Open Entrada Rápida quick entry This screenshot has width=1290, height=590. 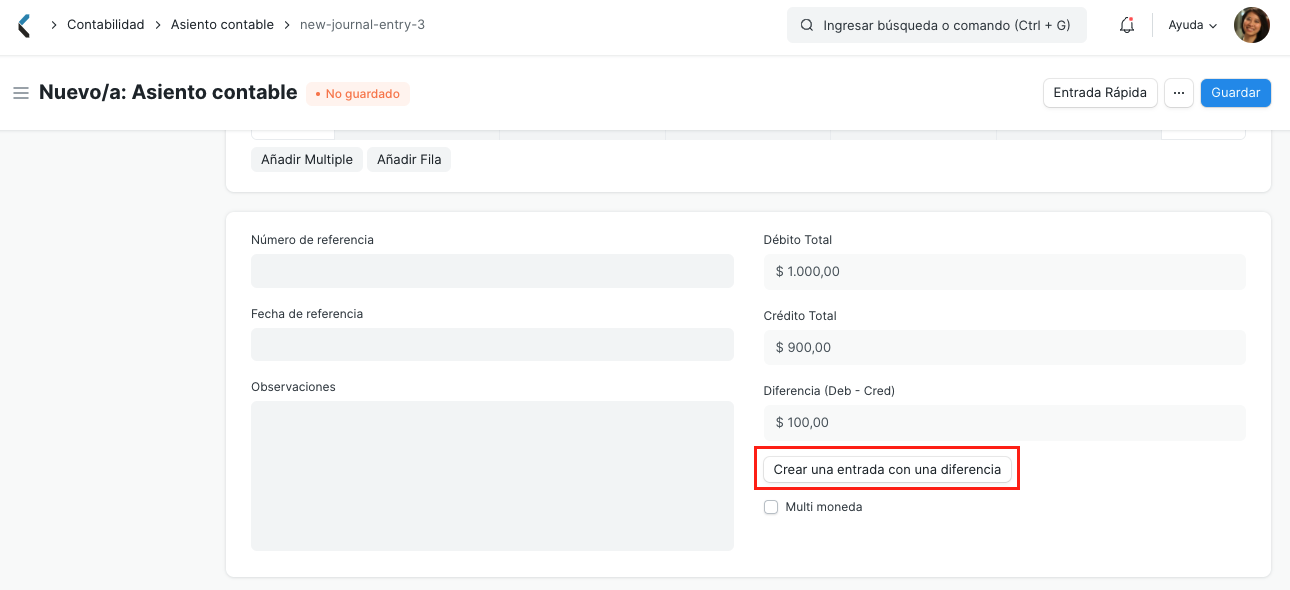pos(1100,93)
